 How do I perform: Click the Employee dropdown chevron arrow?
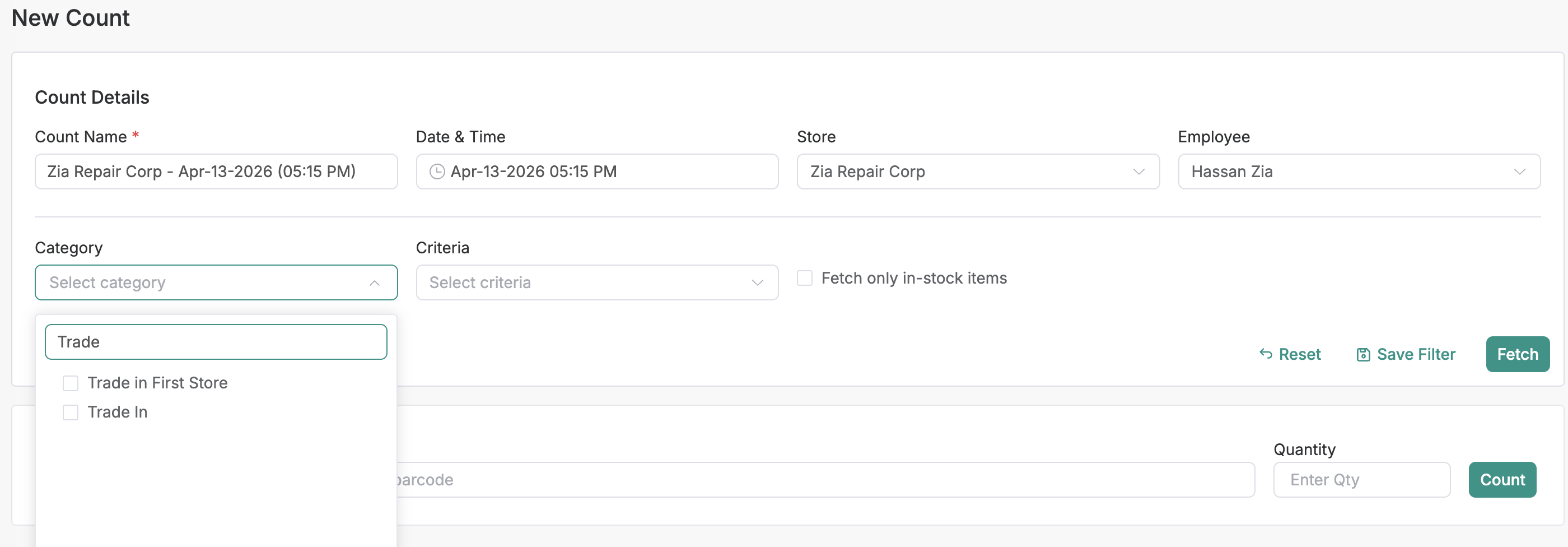(1519, 171)
